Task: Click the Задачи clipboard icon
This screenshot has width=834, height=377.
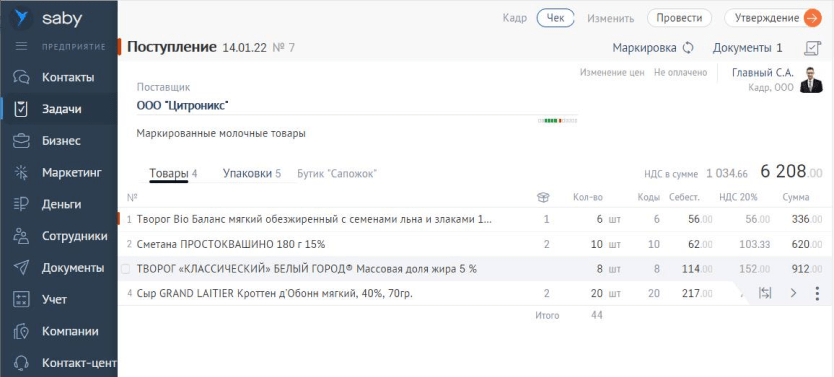Action: (21, 109)
